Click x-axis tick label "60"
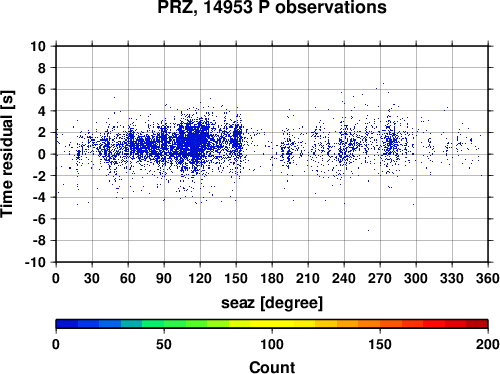Screen dimensions: 500x374 coord(128,278)
